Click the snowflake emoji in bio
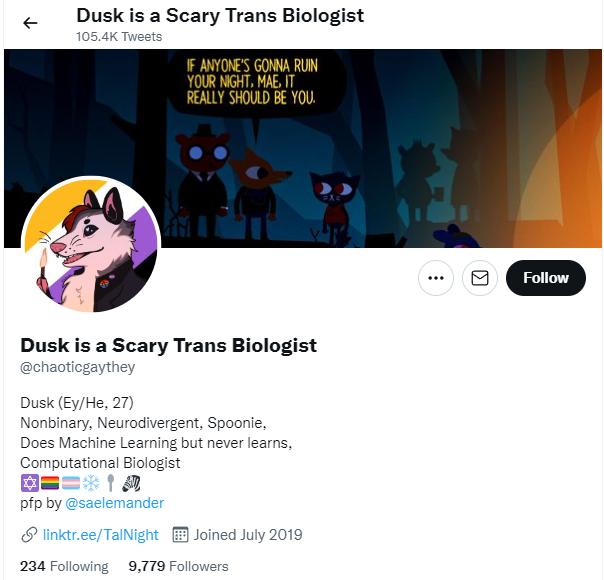 coord(91,483)
